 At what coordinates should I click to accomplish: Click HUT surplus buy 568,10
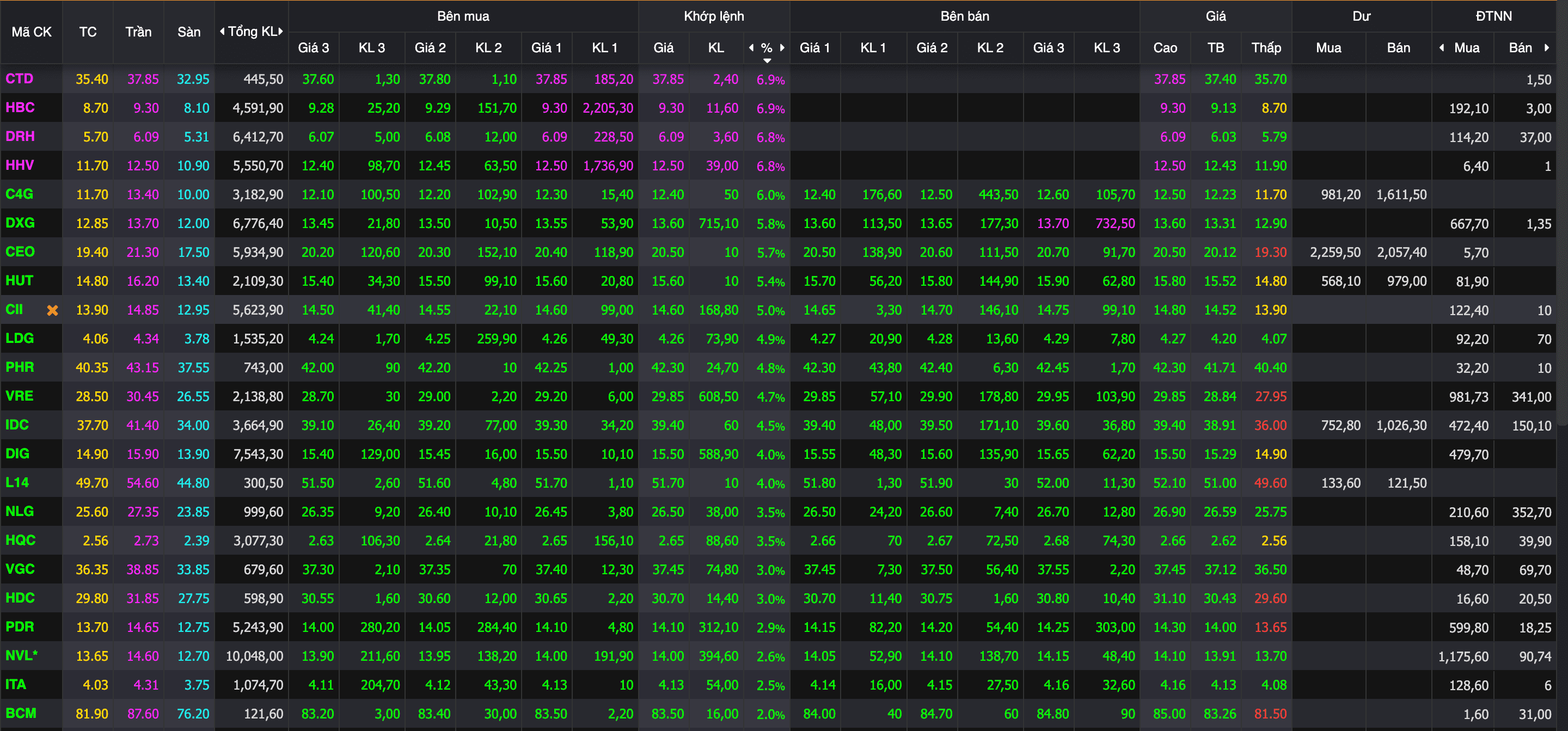[x=1341, y=281]
